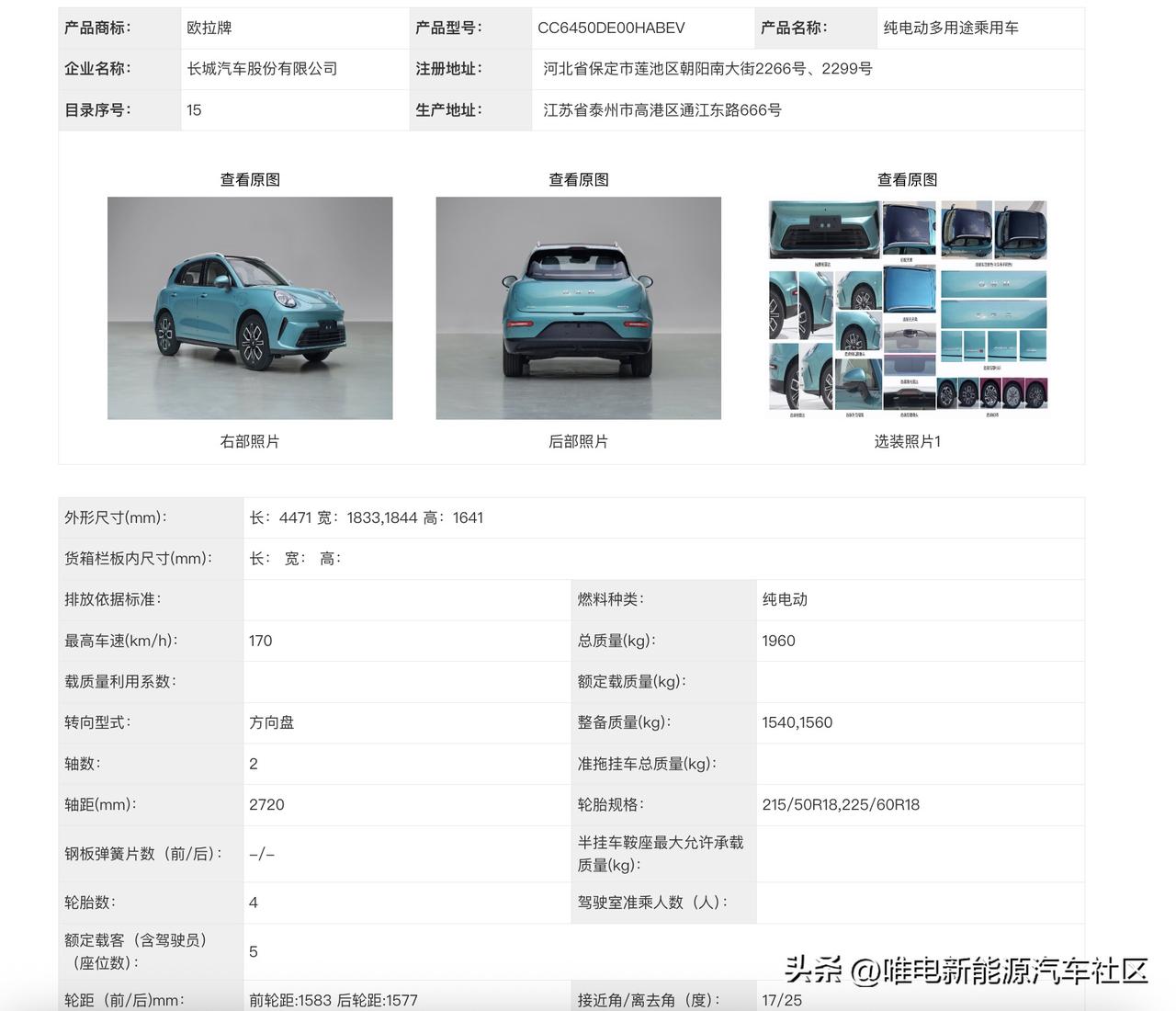The width and height of the screenshot is (1176, 1011).
Task: Select the wheelbase value 2720
Action: (266, 804)
